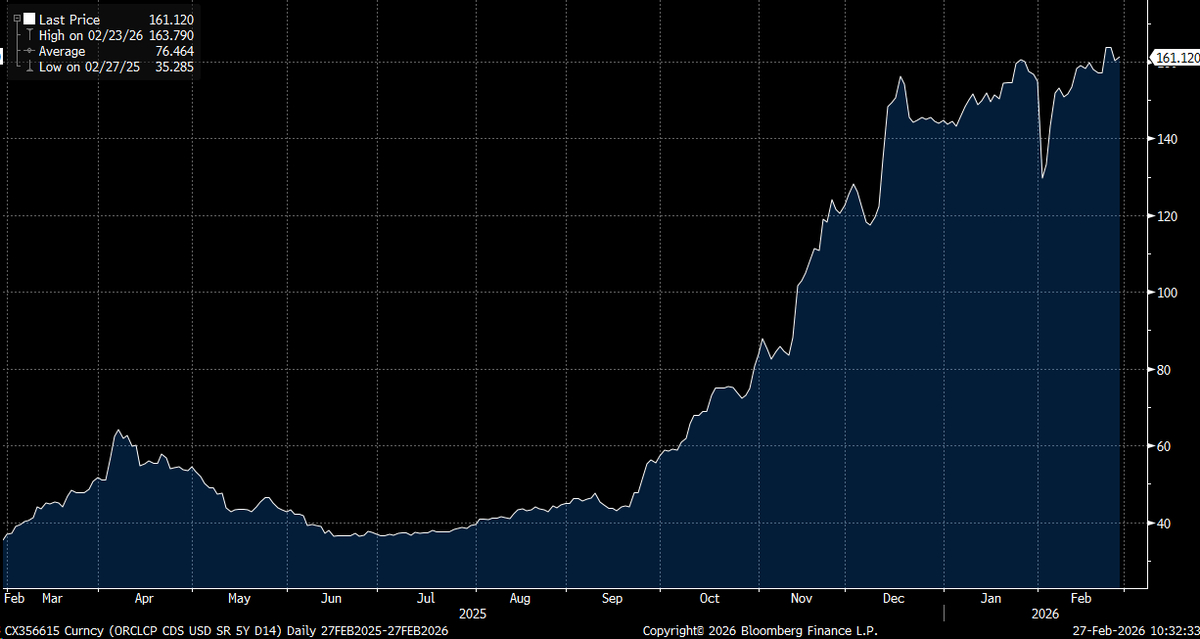Select the Sep month label on x-axis
The height and width of the screenshot is (639, 1200).
click(612, 598)
